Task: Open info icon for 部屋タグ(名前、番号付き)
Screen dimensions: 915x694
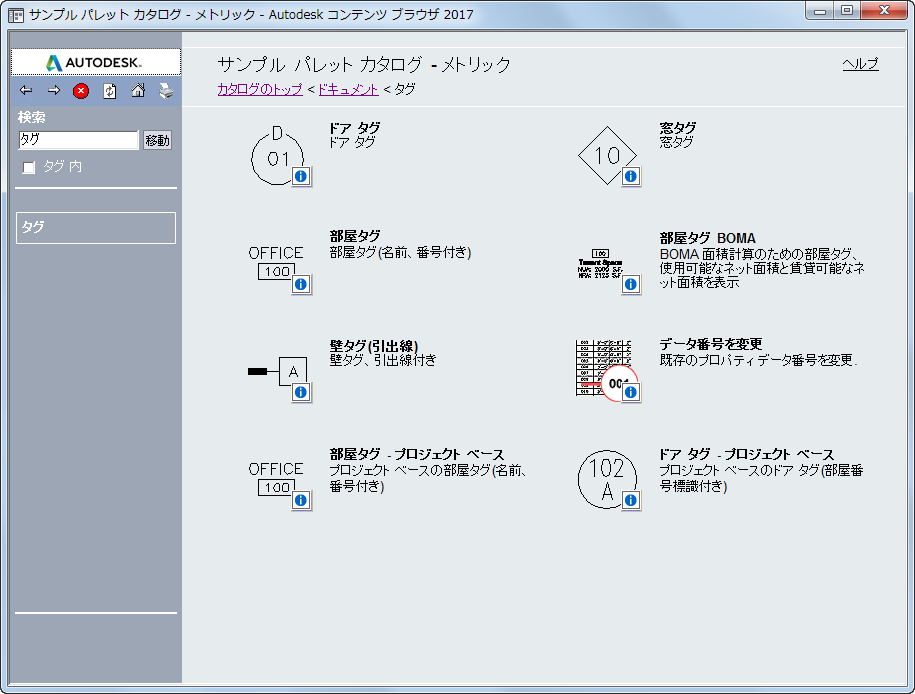Action: tap(301, 284)
